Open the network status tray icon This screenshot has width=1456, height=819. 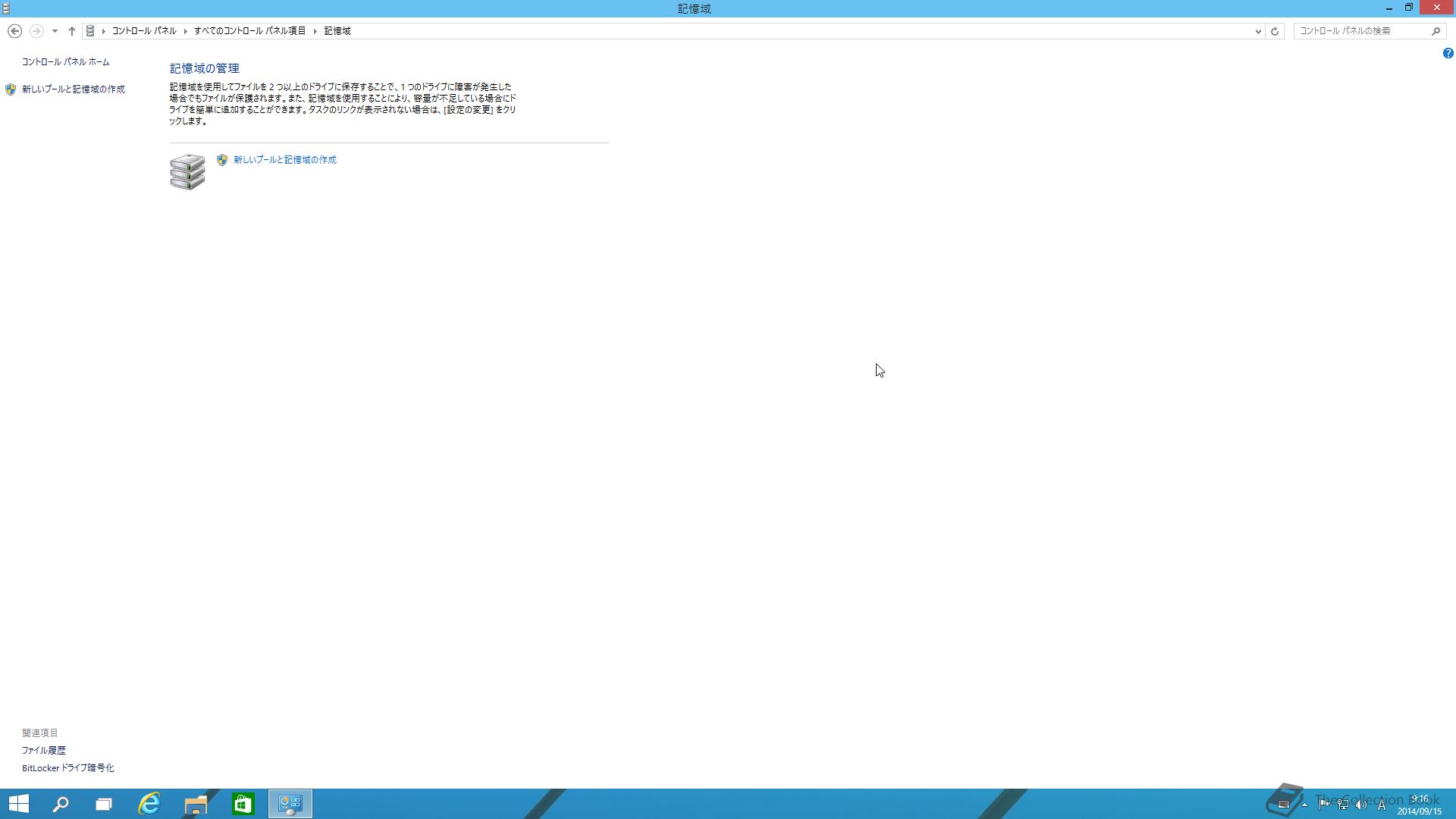click(x=1342, y=805)
